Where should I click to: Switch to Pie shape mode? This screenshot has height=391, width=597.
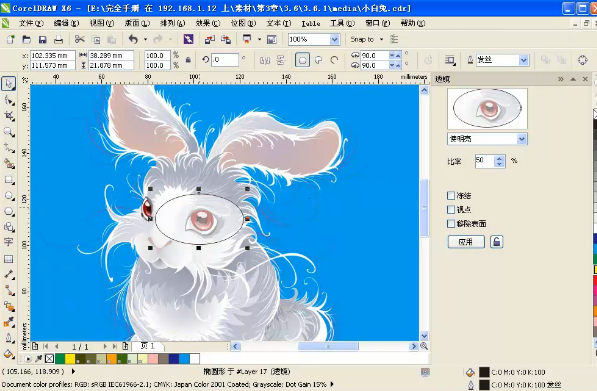(318, 60)
